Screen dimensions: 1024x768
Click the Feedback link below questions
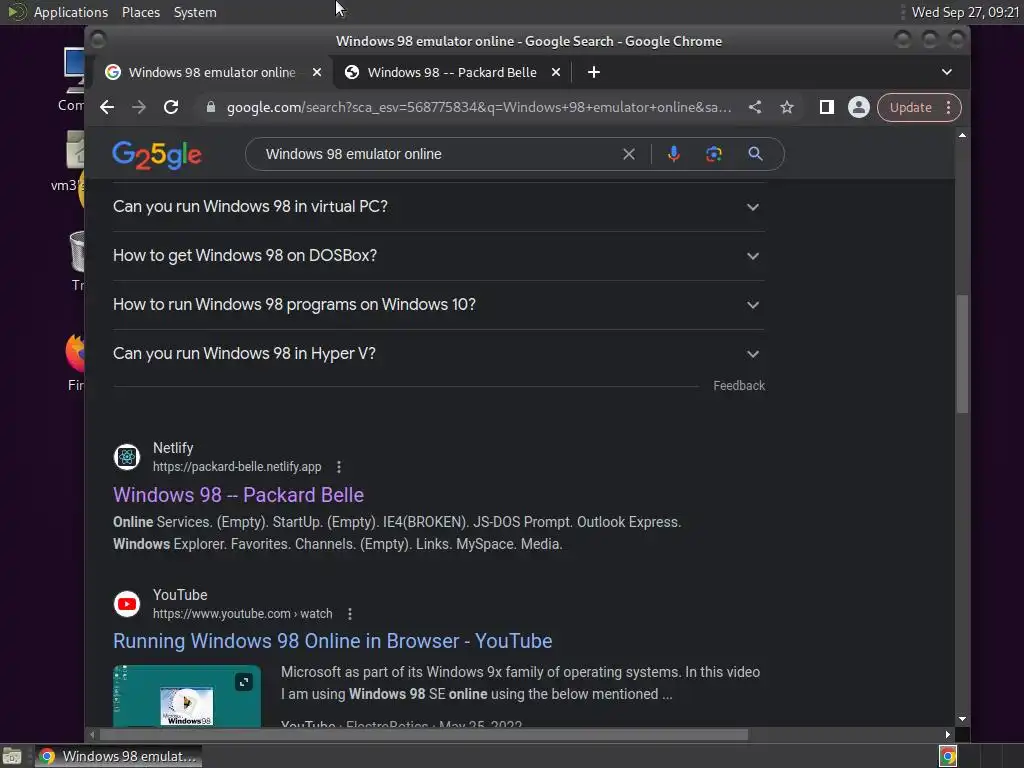pyautogui.click(x=739, y=385)
